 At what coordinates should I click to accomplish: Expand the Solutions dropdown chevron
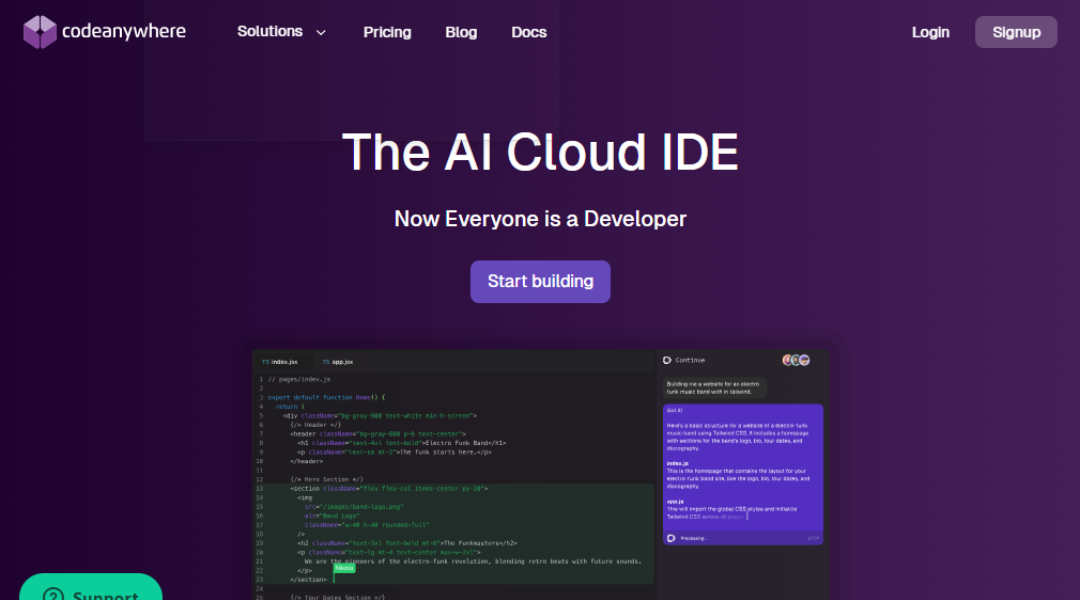click(x=321, y=32)
